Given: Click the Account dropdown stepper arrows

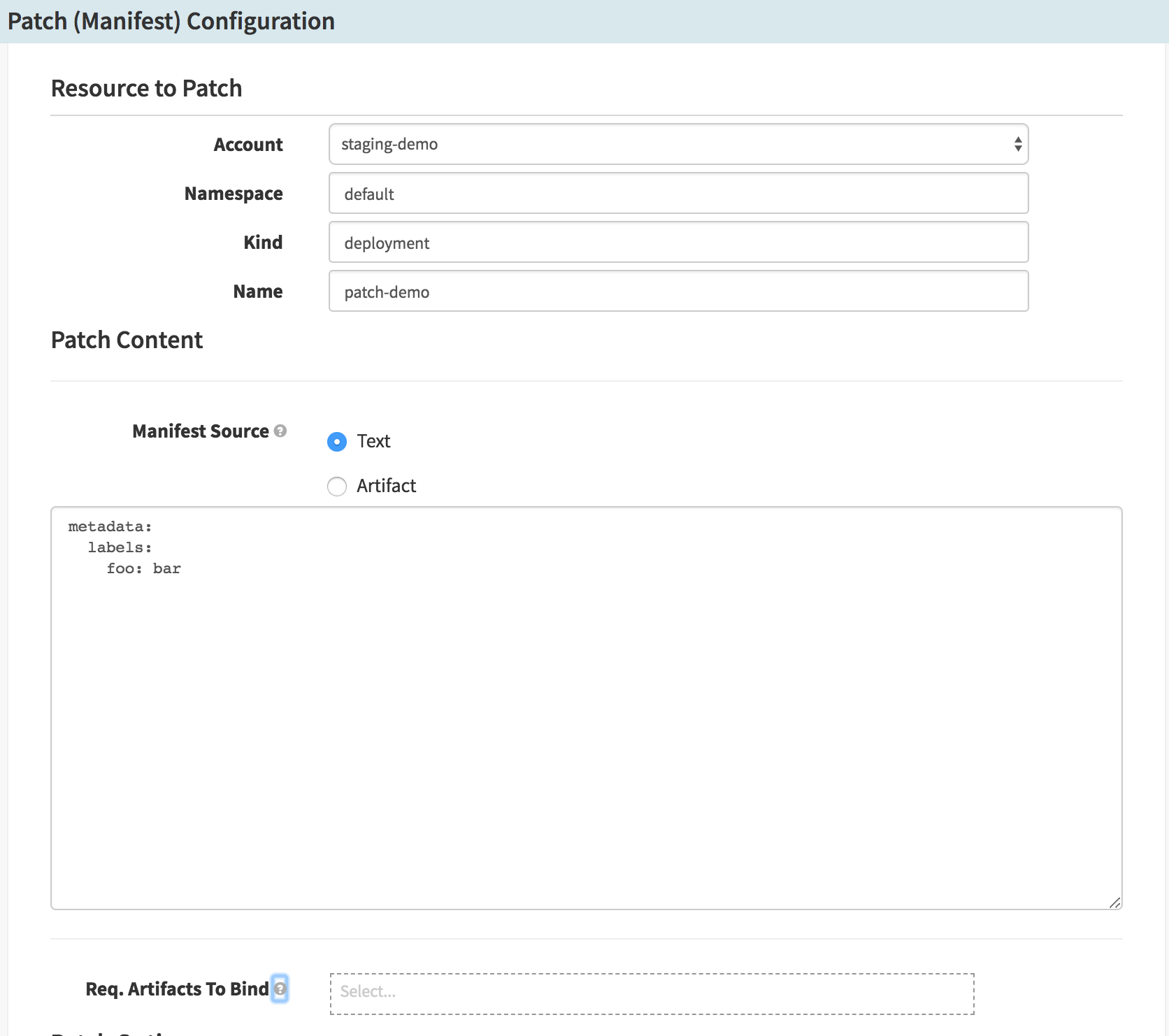Looking at the screenshot, I should [x=1018, y=144].
